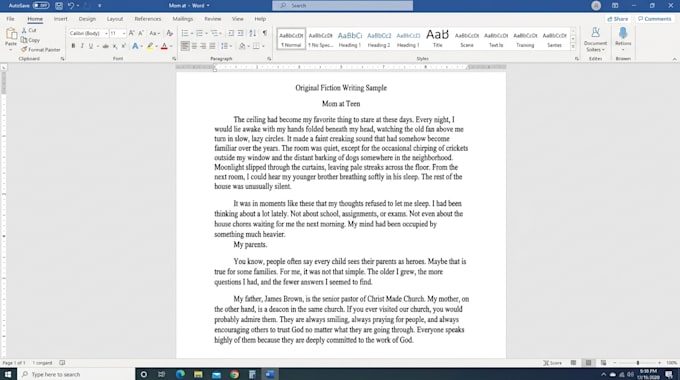Click the Share button
This screenshot has width=680, height=380.
618,19
